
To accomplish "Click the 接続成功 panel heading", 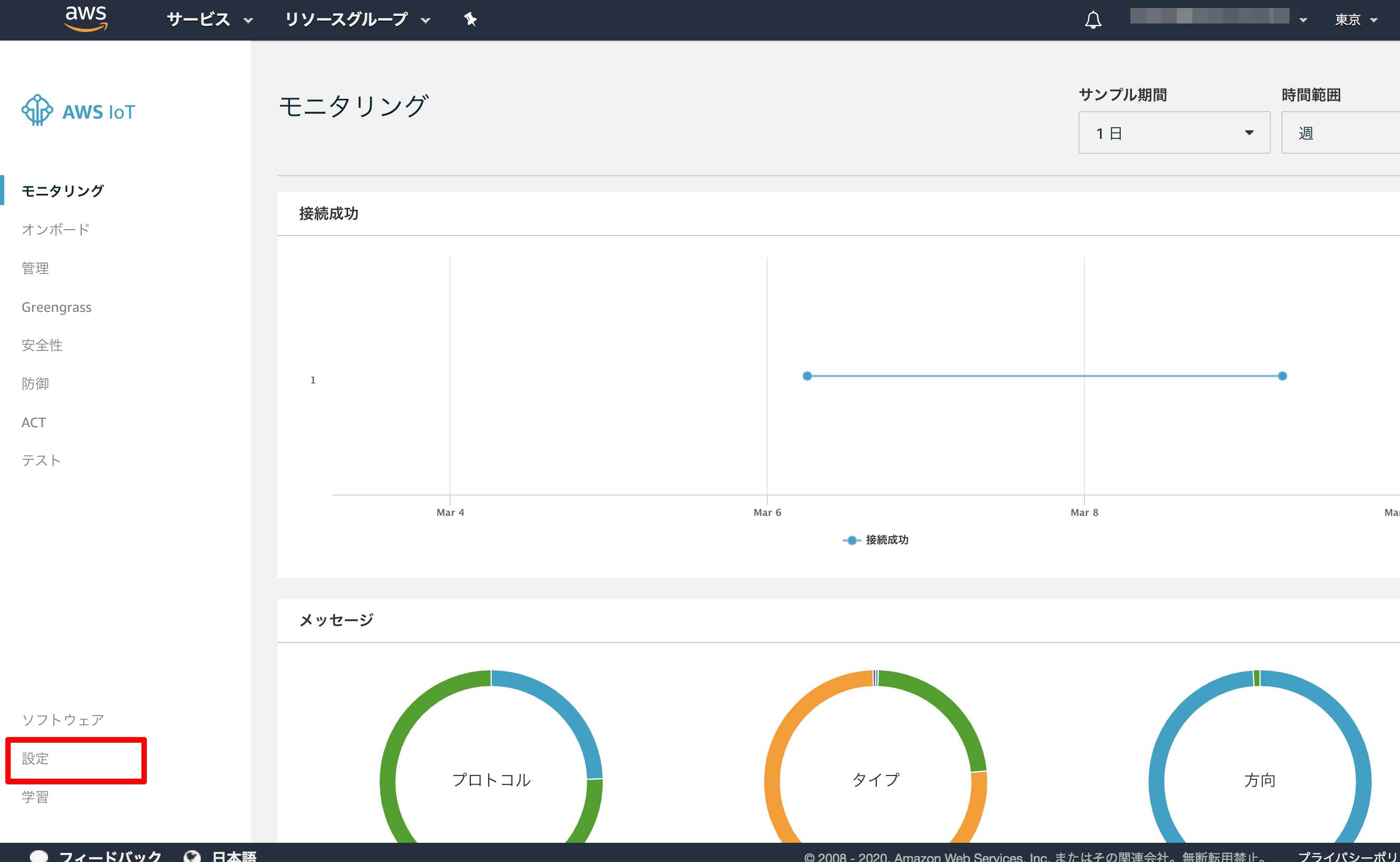I will [x=329, y=214].
